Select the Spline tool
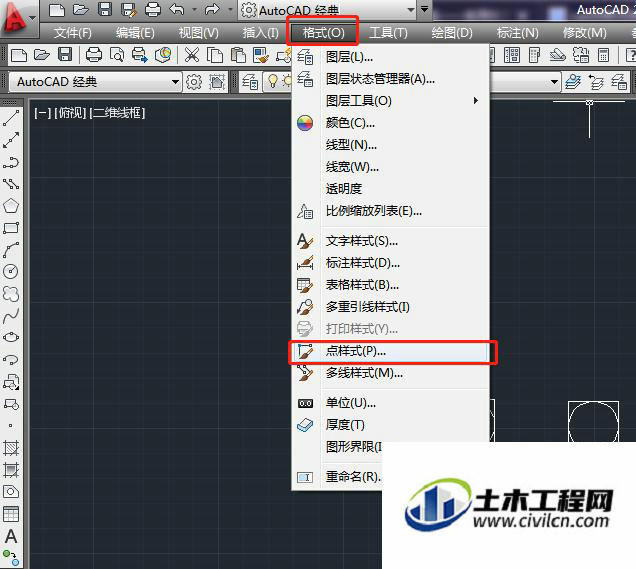Screen dimensions: 636x569 (x=11, y=316)
